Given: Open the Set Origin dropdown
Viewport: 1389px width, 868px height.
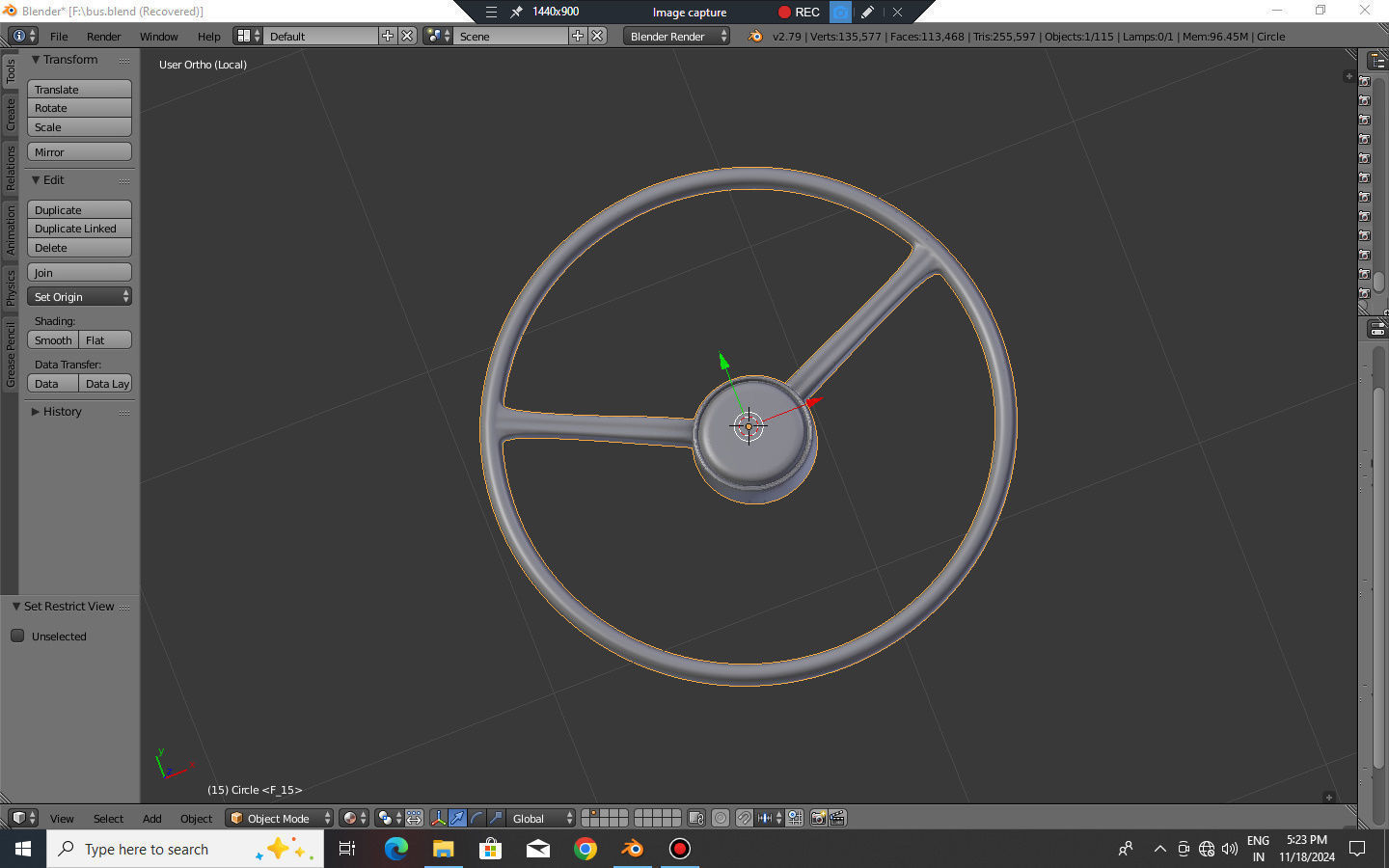Looking at the screenshot, I should pyautogui.click(x=79, y=296).
